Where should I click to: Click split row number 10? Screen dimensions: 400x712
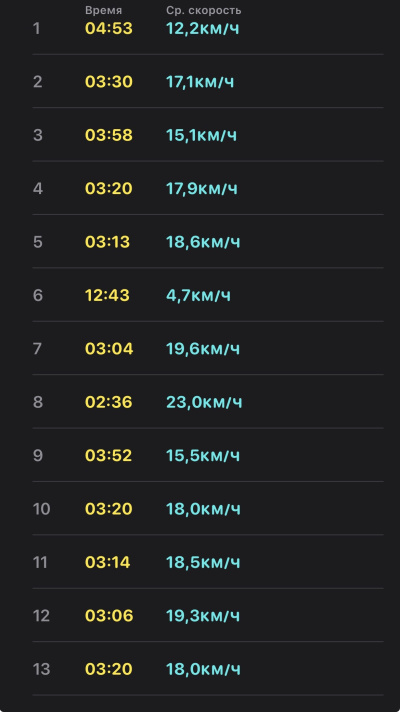[208, 509]
